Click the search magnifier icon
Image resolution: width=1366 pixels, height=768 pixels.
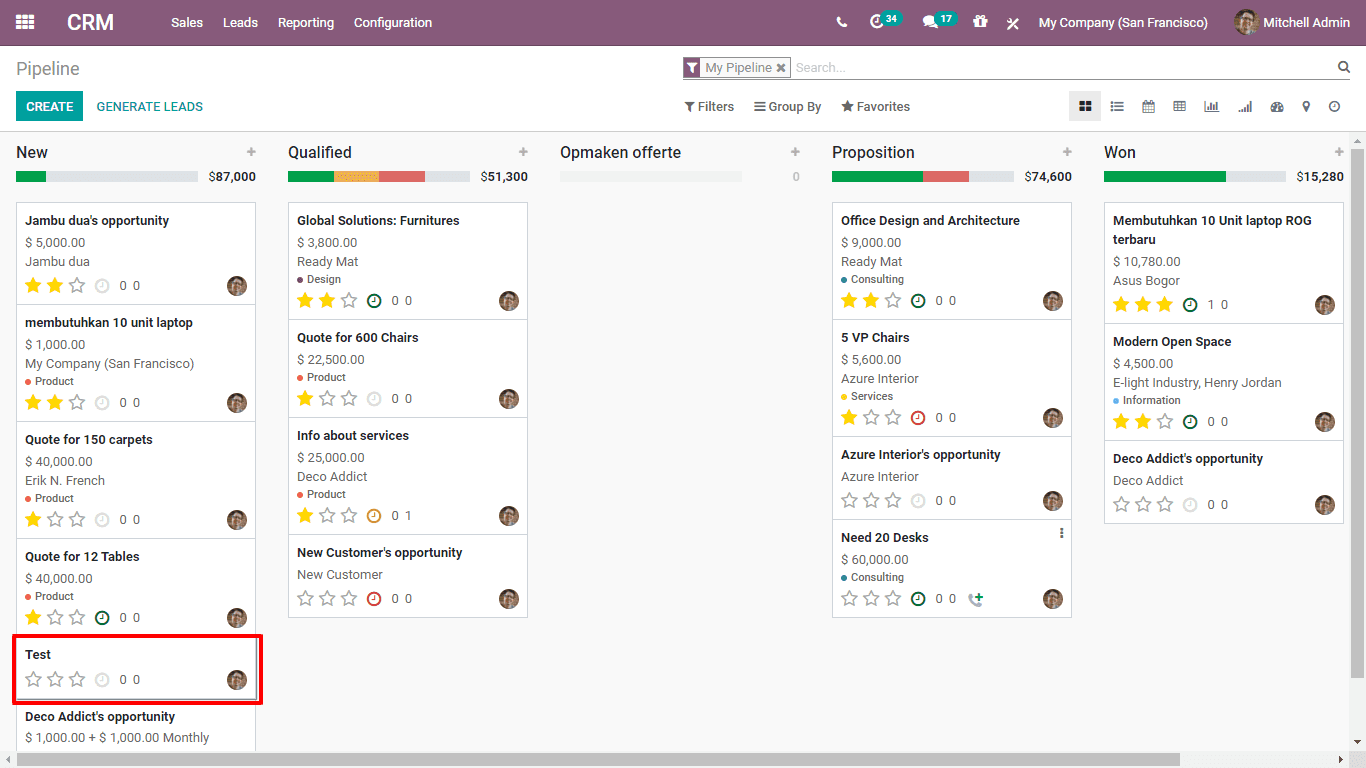(1344, 67)
